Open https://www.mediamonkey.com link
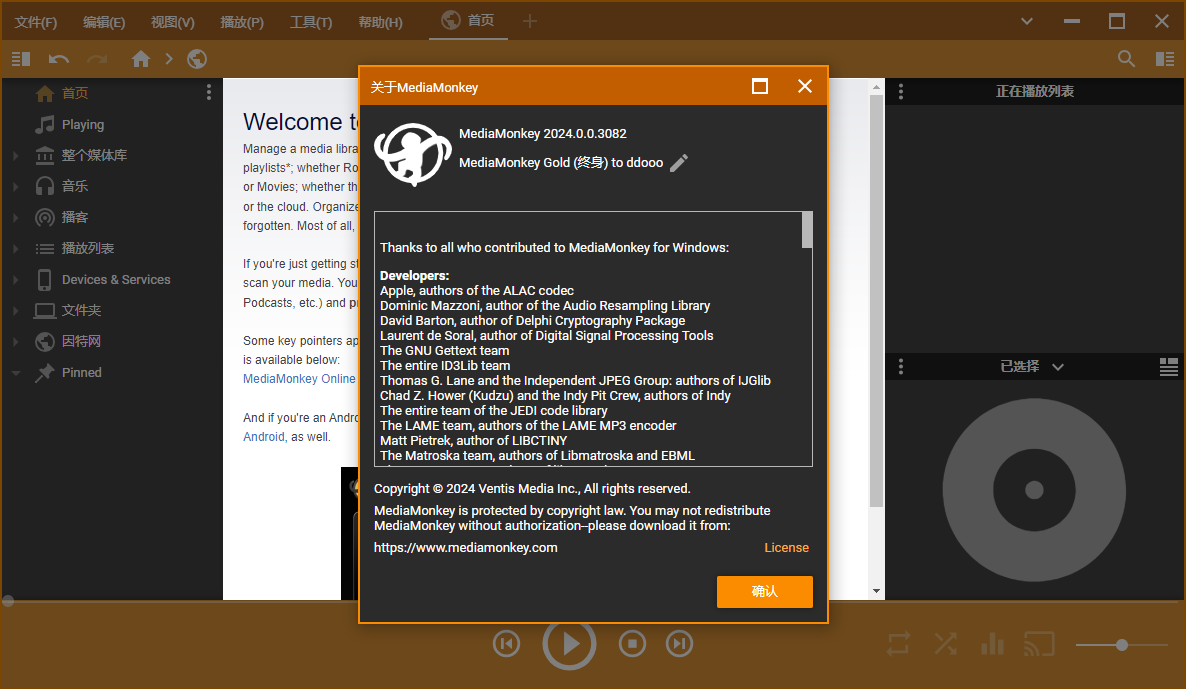Image resolution: width=1186 pixels, height=689 pixels. (466, 548)
